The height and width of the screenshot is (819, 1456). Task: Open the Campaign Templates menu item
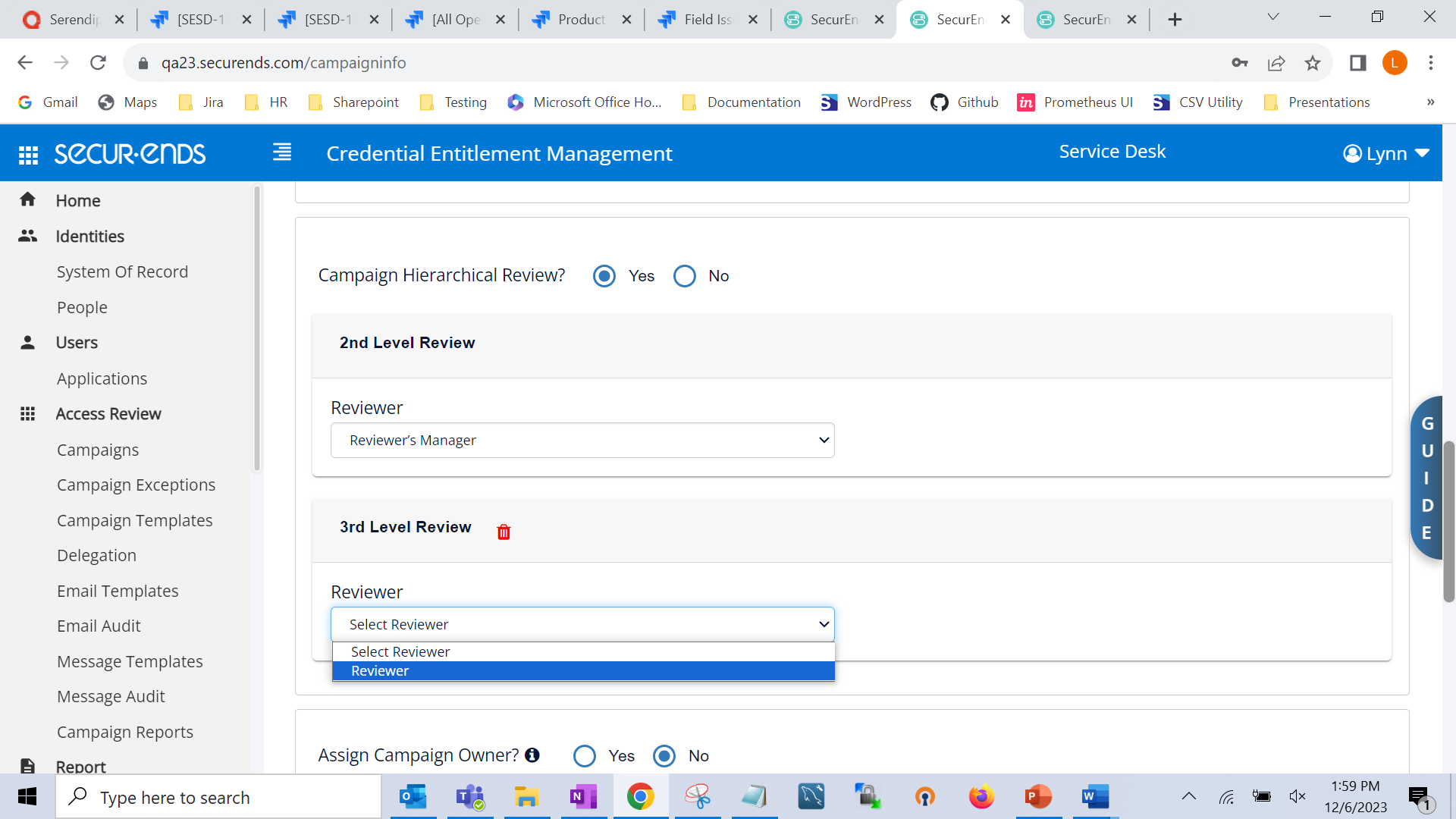134,520
